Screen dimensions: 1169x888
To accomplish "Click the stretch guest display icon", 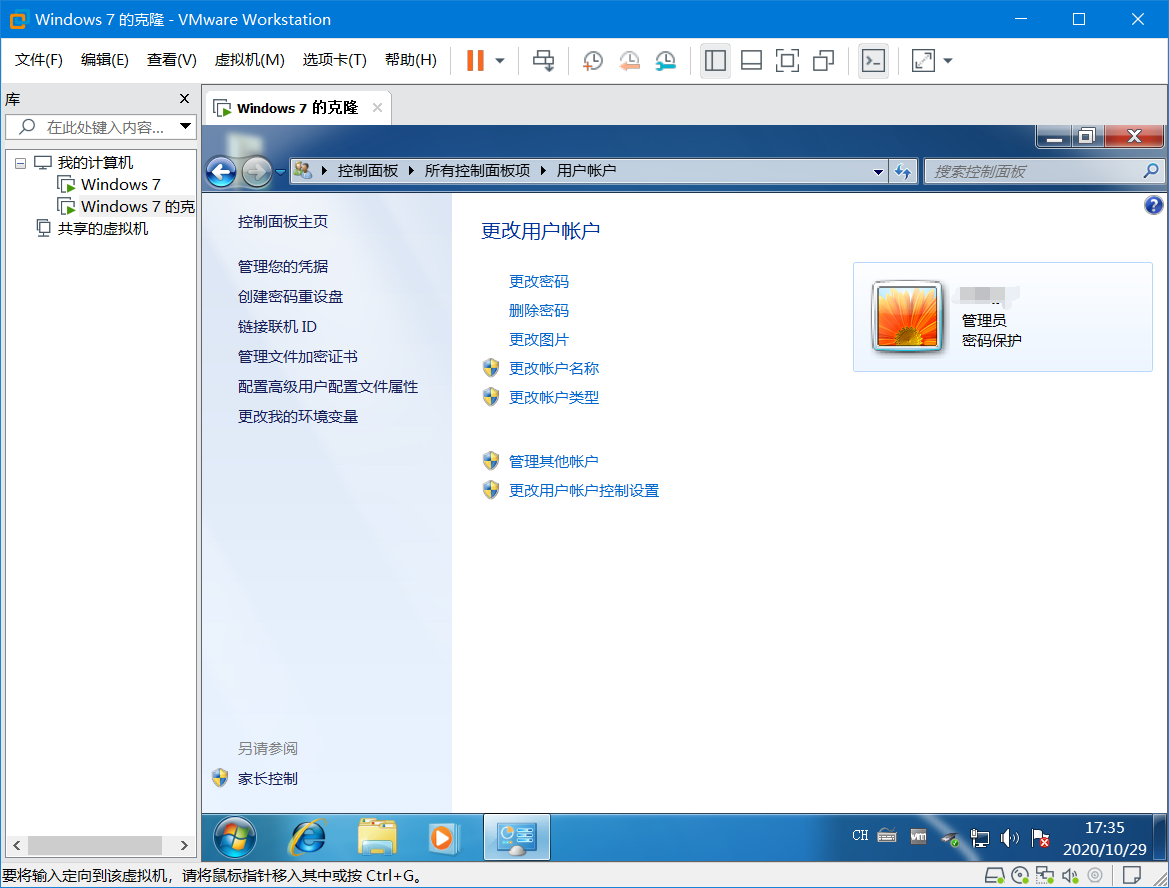I will (x=923, y=60).
